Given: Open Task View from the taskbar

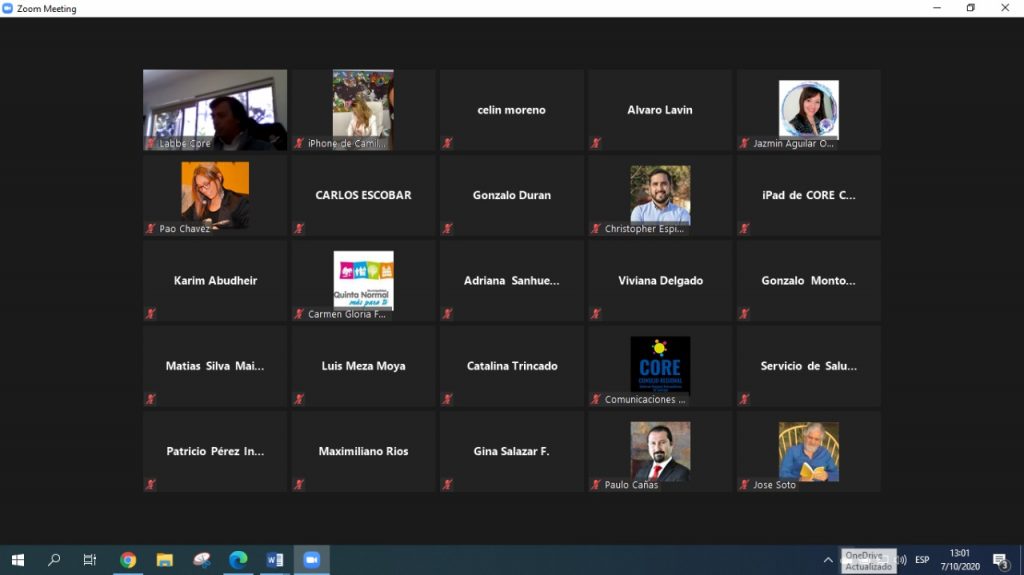Looking at the screenshot, I should (x=90, y=560).
